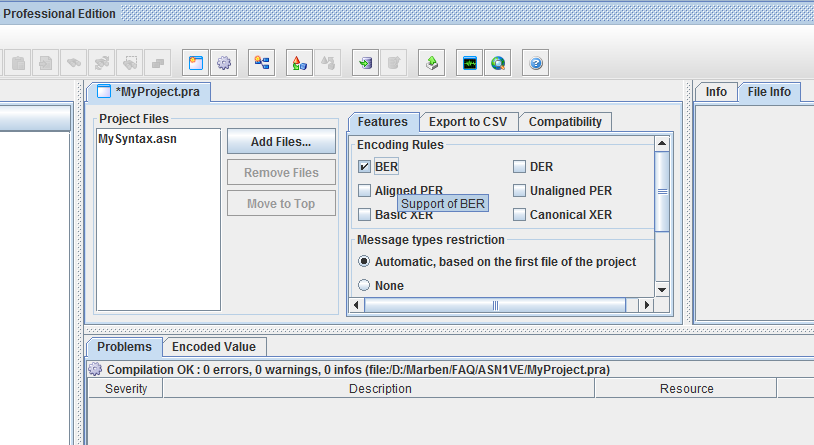Click the colored shapes toolbar icon
Image resolution: width=814 pixels, height=445 pixels.
[x=300, y=63]
